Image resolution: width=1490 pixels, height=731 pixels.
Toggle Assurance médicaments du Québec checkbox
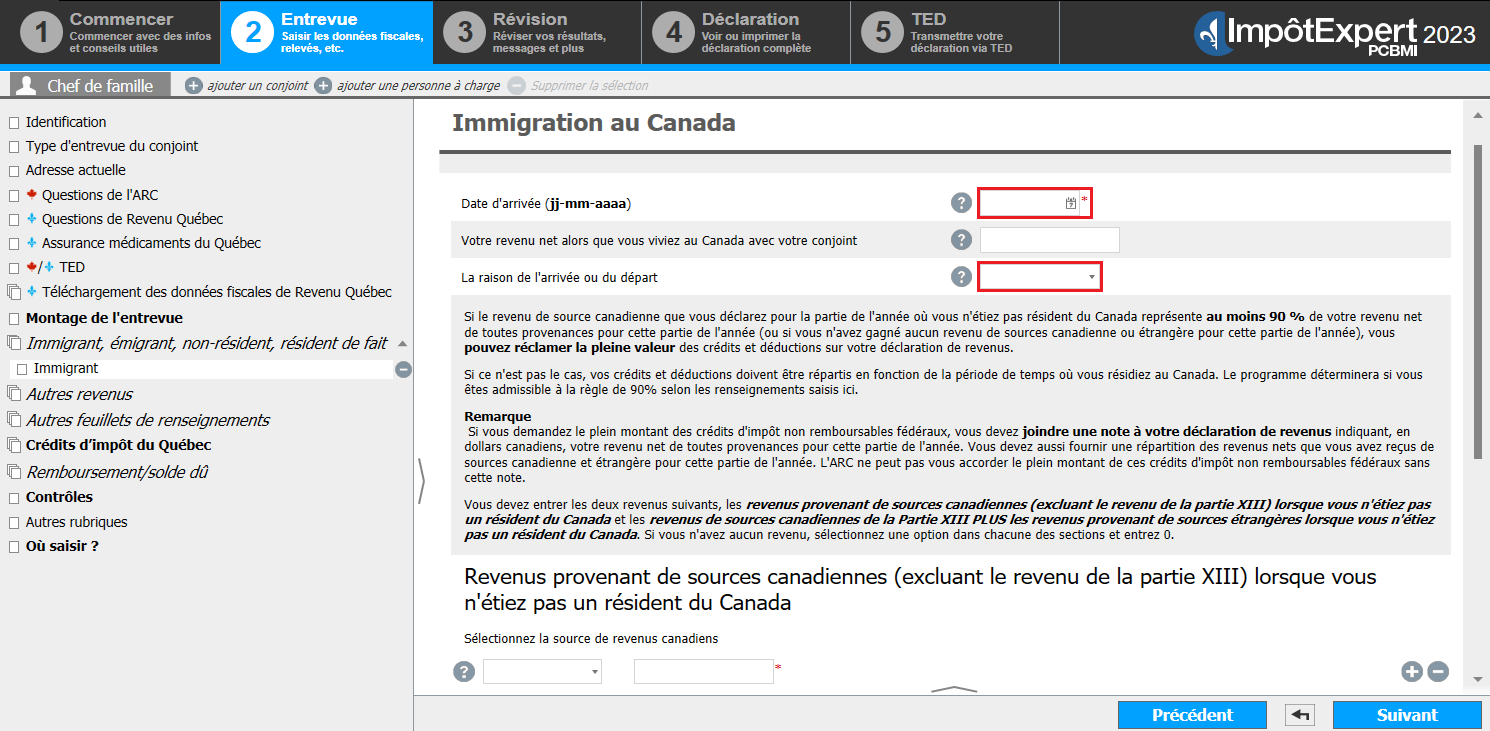(14, 244)
